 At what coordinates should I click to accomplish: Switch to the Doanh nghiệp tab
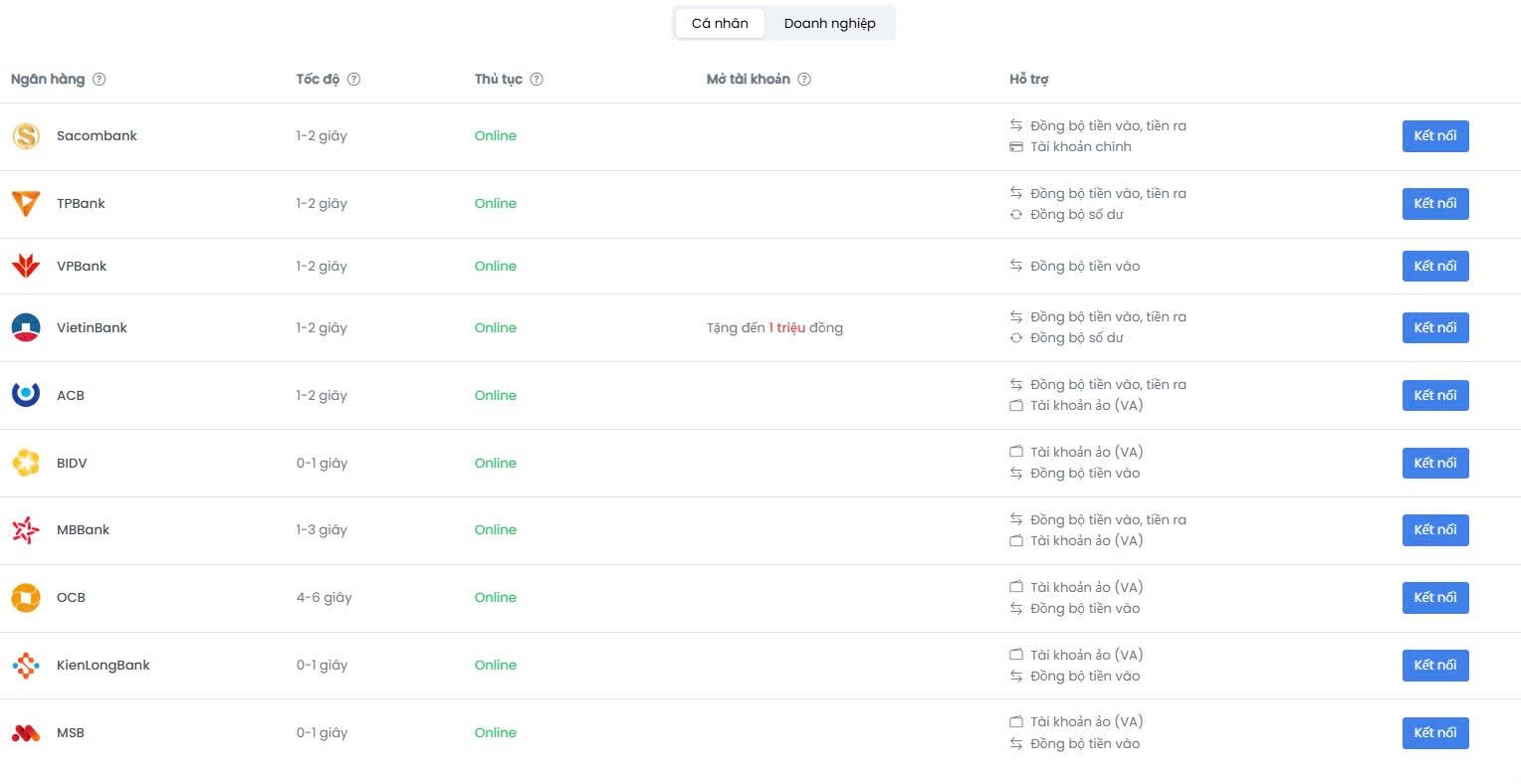pos(829,23)
